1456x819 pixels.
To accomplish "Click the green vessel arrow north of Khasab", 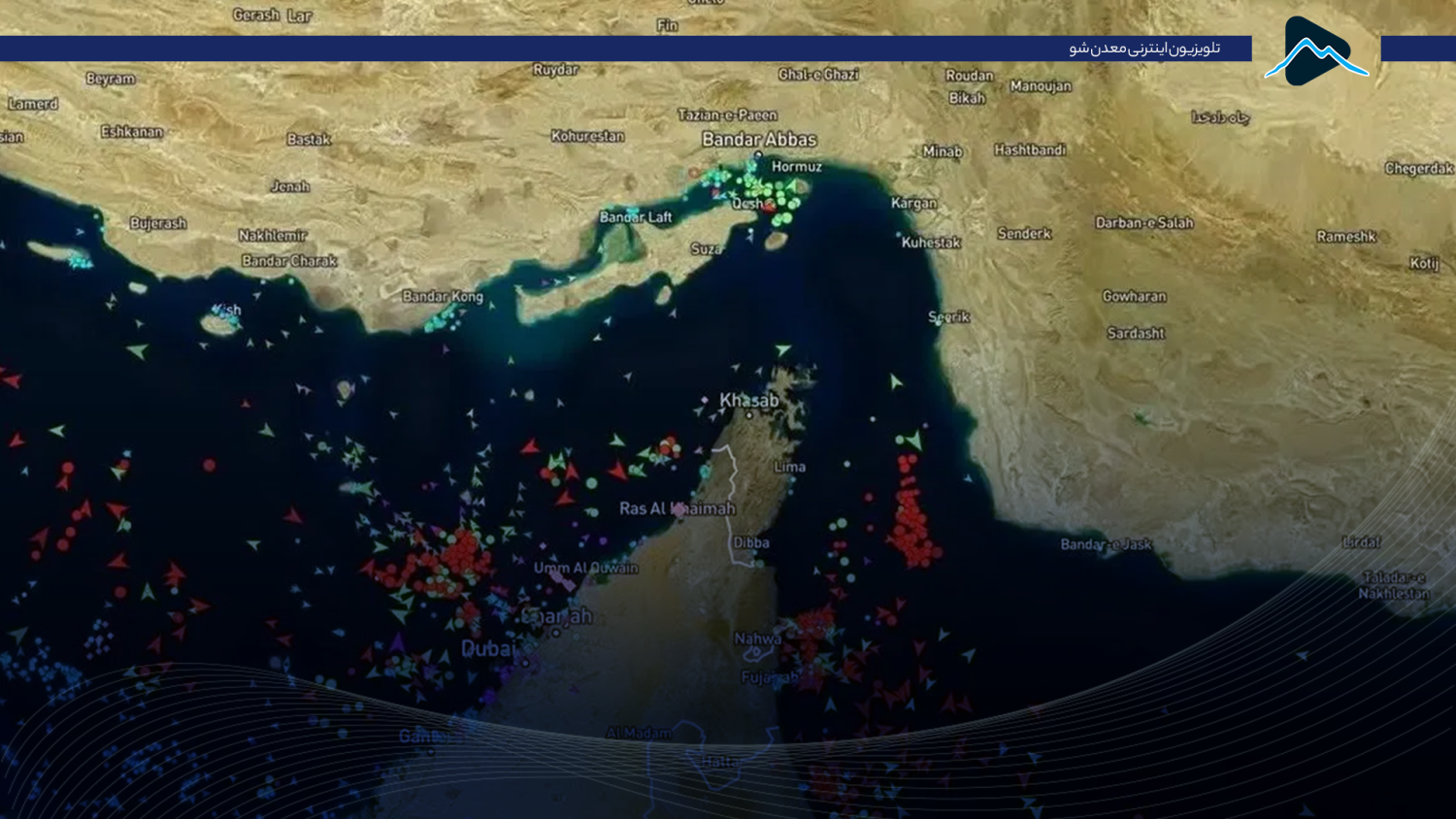I will coord(782,349).
